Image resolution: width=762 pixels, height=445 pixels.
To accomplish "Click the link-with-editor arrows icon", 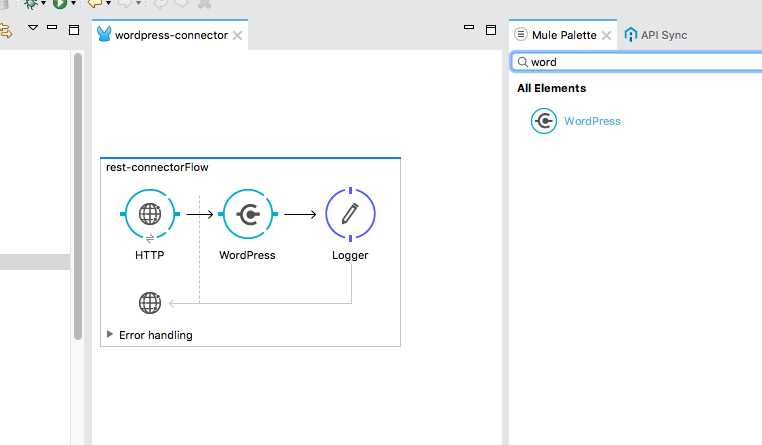I will coord(4,31).
